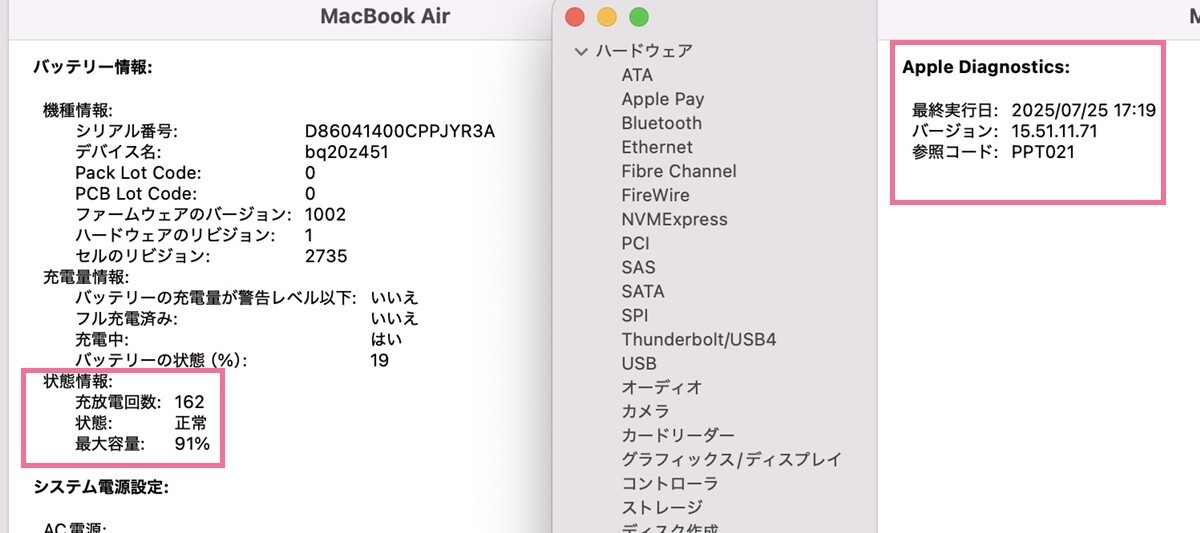Click the battery state value 19
Screen dimensions: 1200x533
point(379,359)
